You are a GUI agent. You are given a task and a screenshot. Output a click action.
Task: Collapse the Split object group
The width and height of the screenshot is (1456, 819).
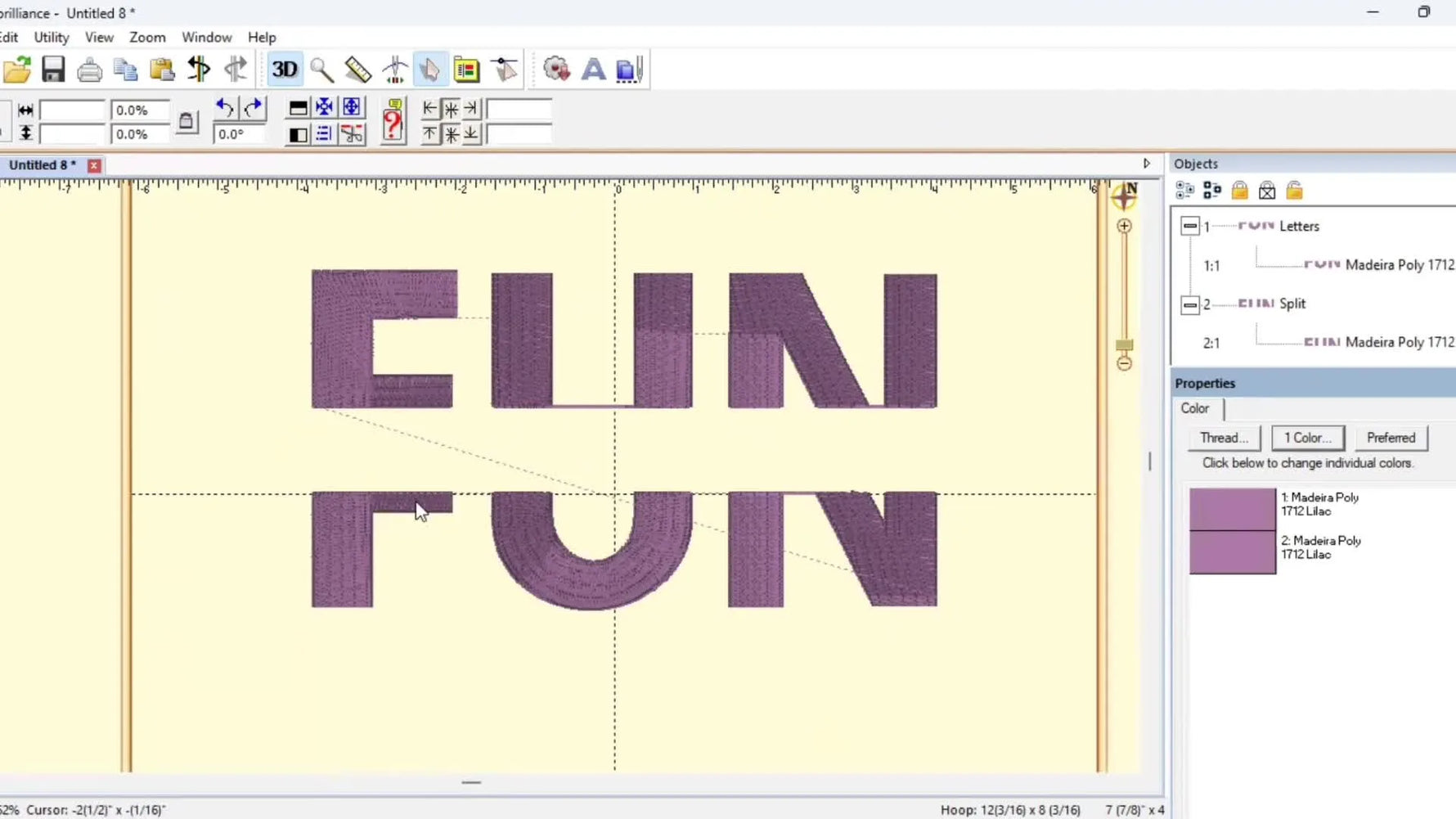click(x=1190, y=304)
